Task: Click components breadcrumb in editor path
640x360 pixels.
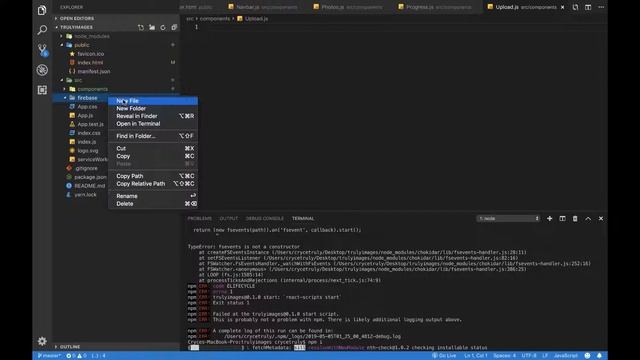Action: pyautogui.click(x=215, y=19)
